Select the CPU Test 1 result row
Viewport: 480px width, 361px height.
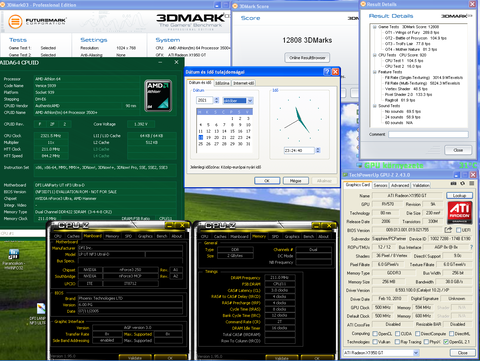coord(404,61)
